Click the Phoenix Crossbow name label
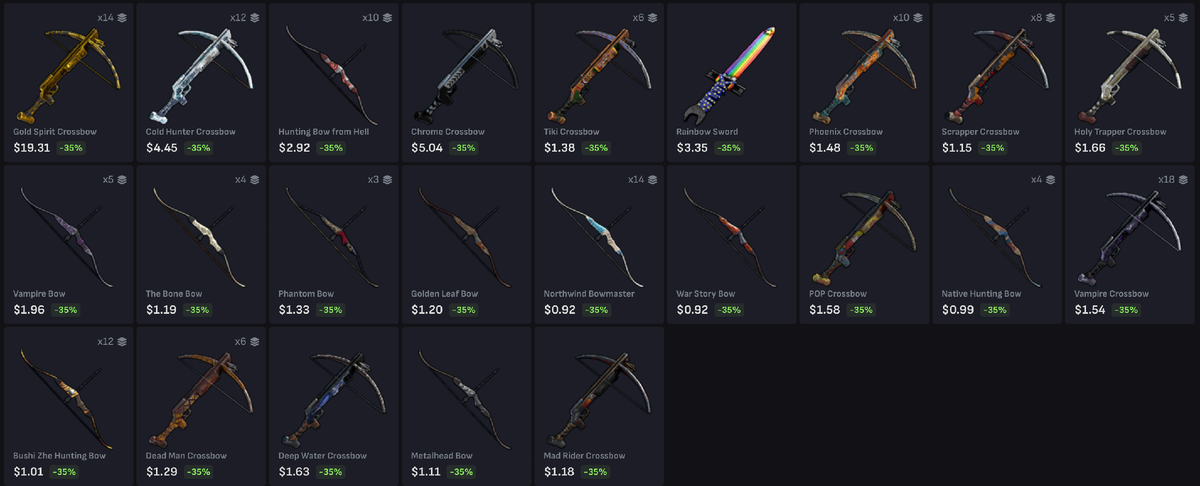This screenshot has height=486, width=1200. 846,132
